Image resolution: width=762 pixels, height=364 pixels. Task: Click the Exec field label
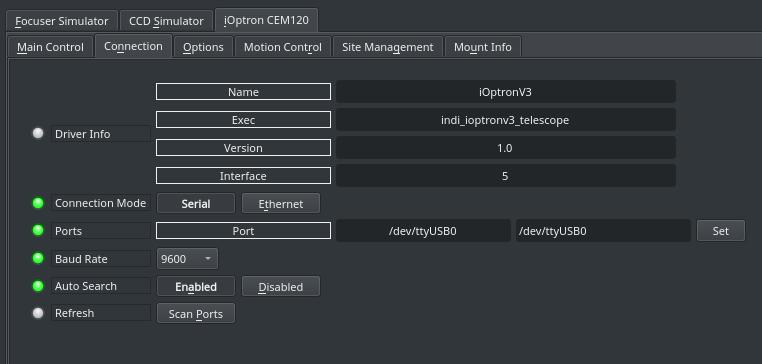coord(243,120)
